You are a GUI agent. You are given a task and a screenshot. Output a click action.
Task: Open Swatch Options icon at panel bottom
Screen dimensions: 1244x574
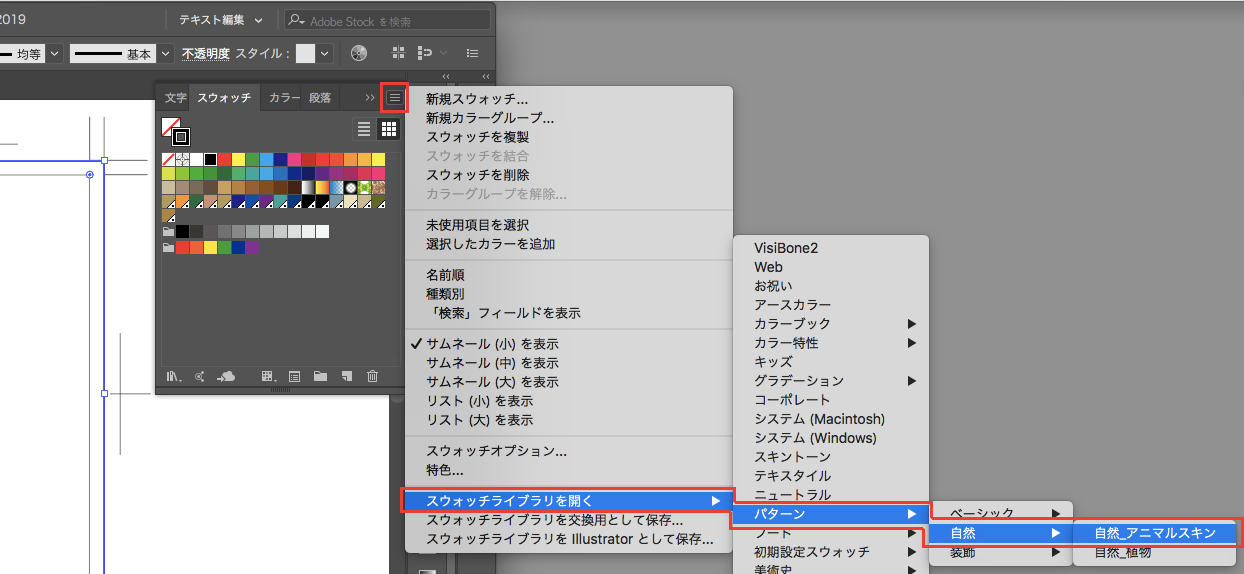(x=295, y=376)
